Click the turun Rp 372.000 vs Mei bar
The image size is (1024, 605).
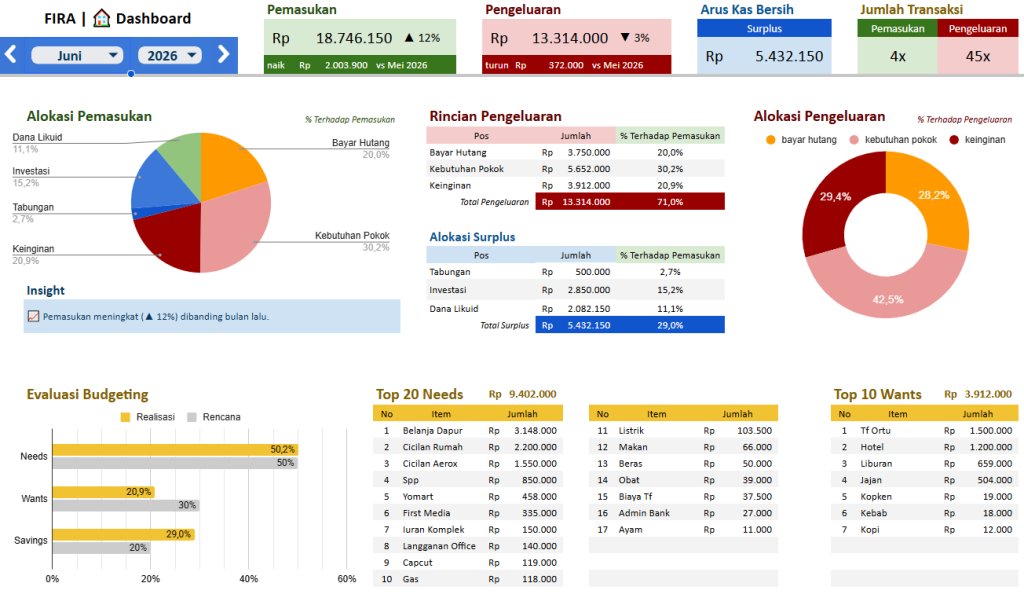click(x=577, y=65)
